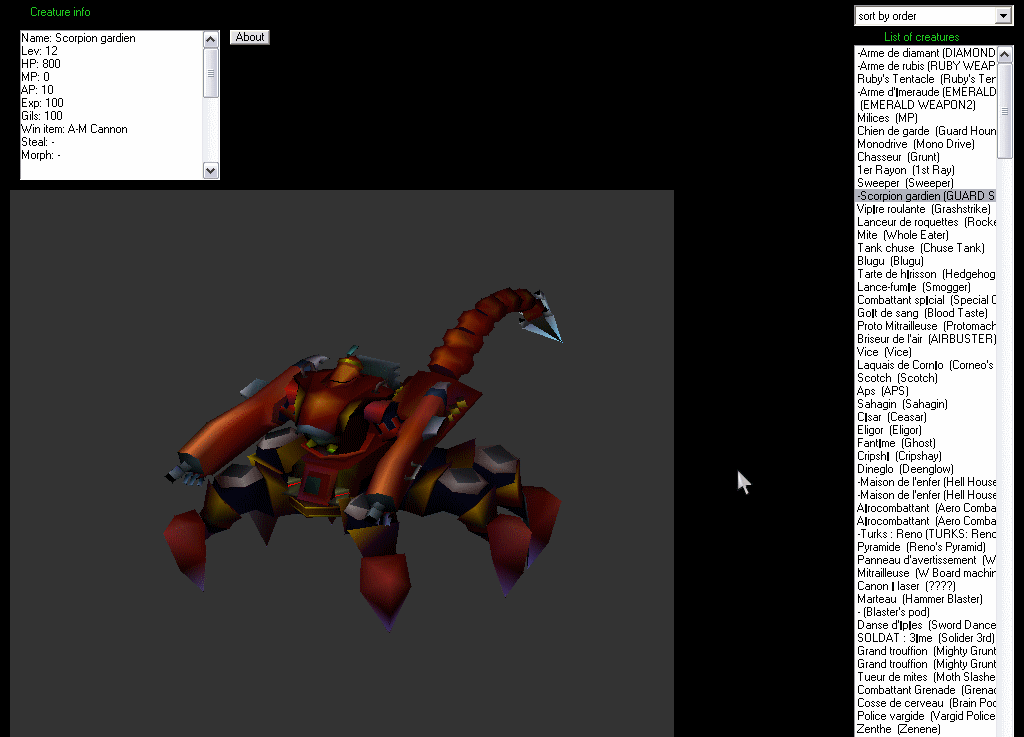Image resolution: width=1024 pixels, height=737 pixels.
Task: Select Zenthe (Zenene) in the list
Action: 926,730
